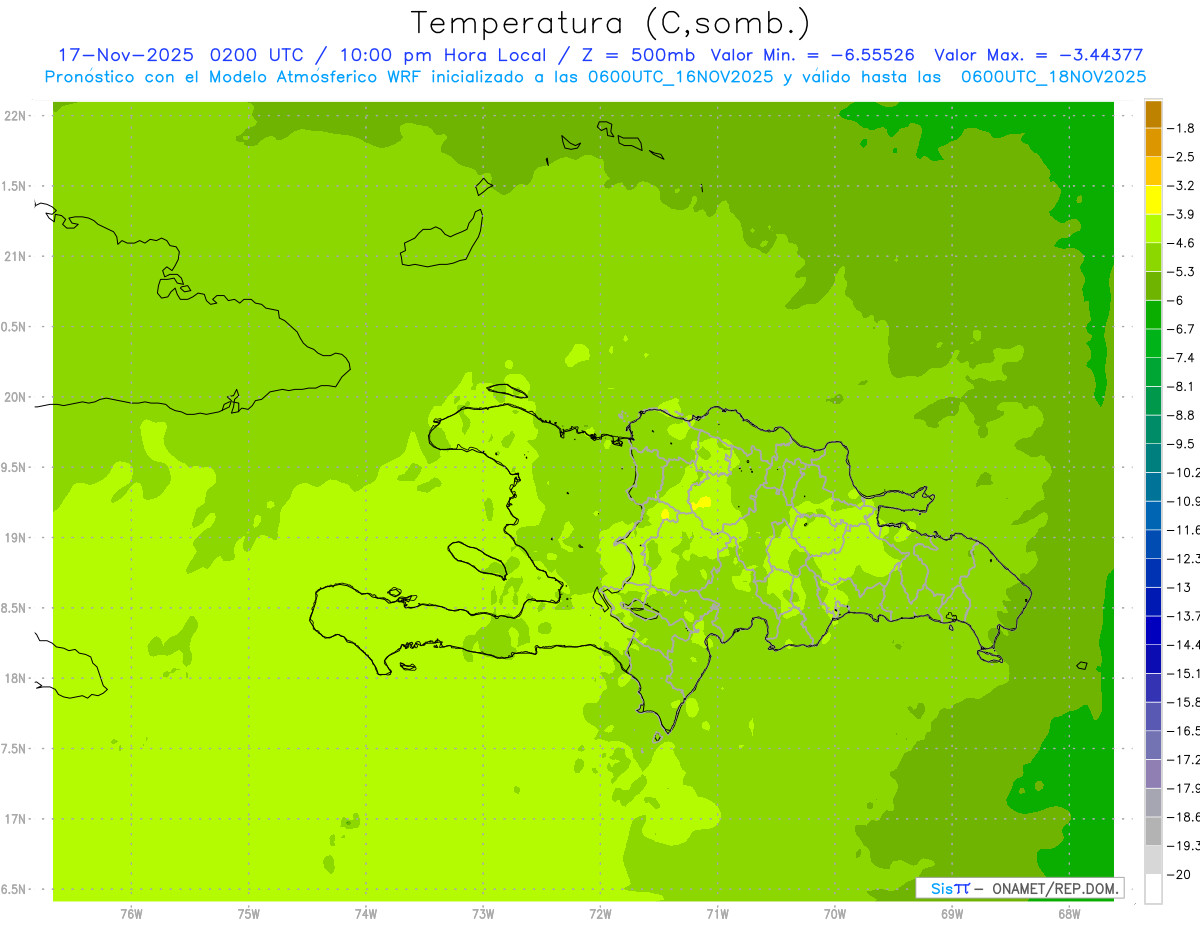Viewport: 1200px width, 927px height.
Task: Click the -13 colorbar value
Action: pyautogui.click(x=1180, y=587)
